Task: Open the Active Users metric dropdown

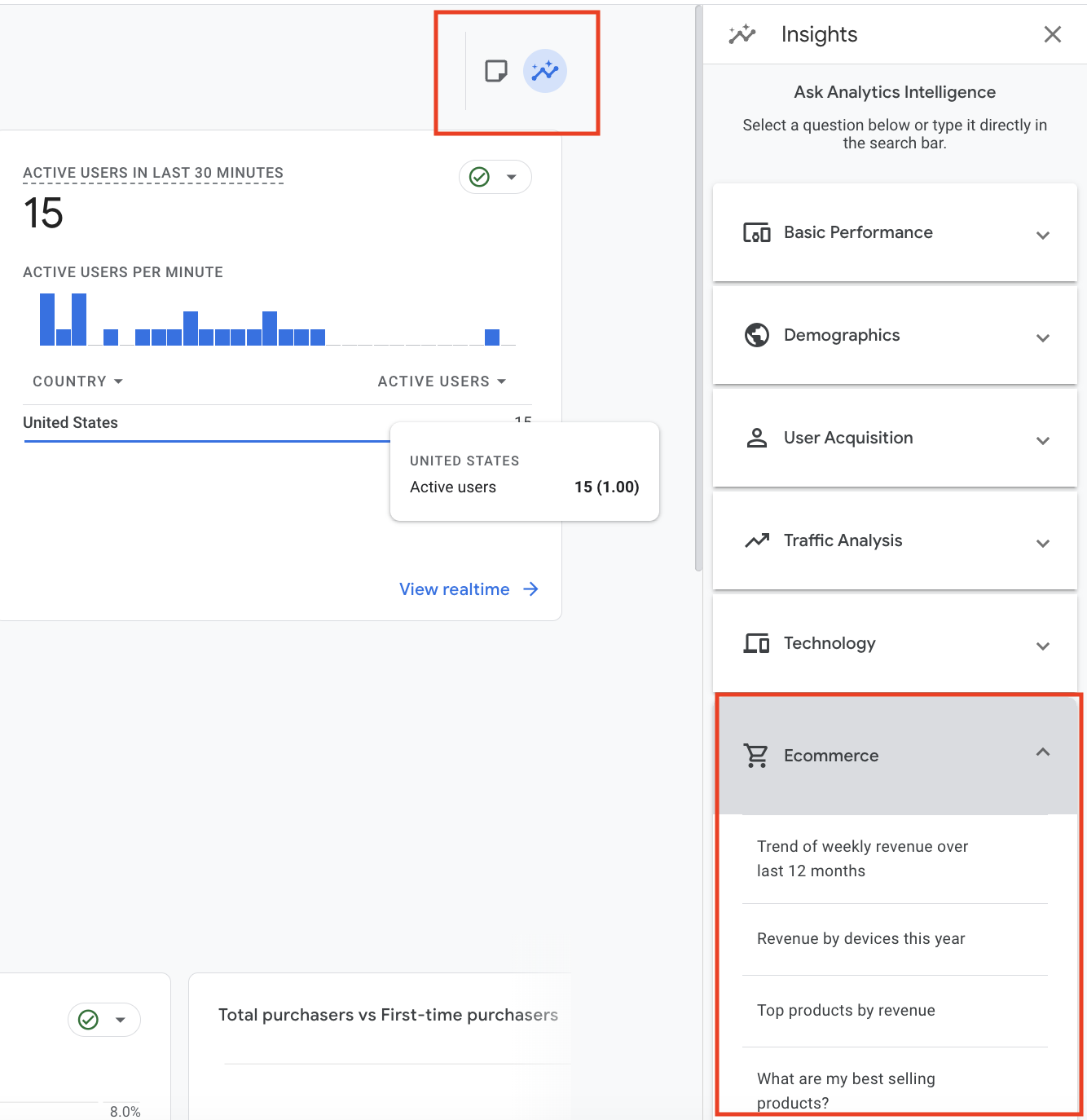Action: 442,381
